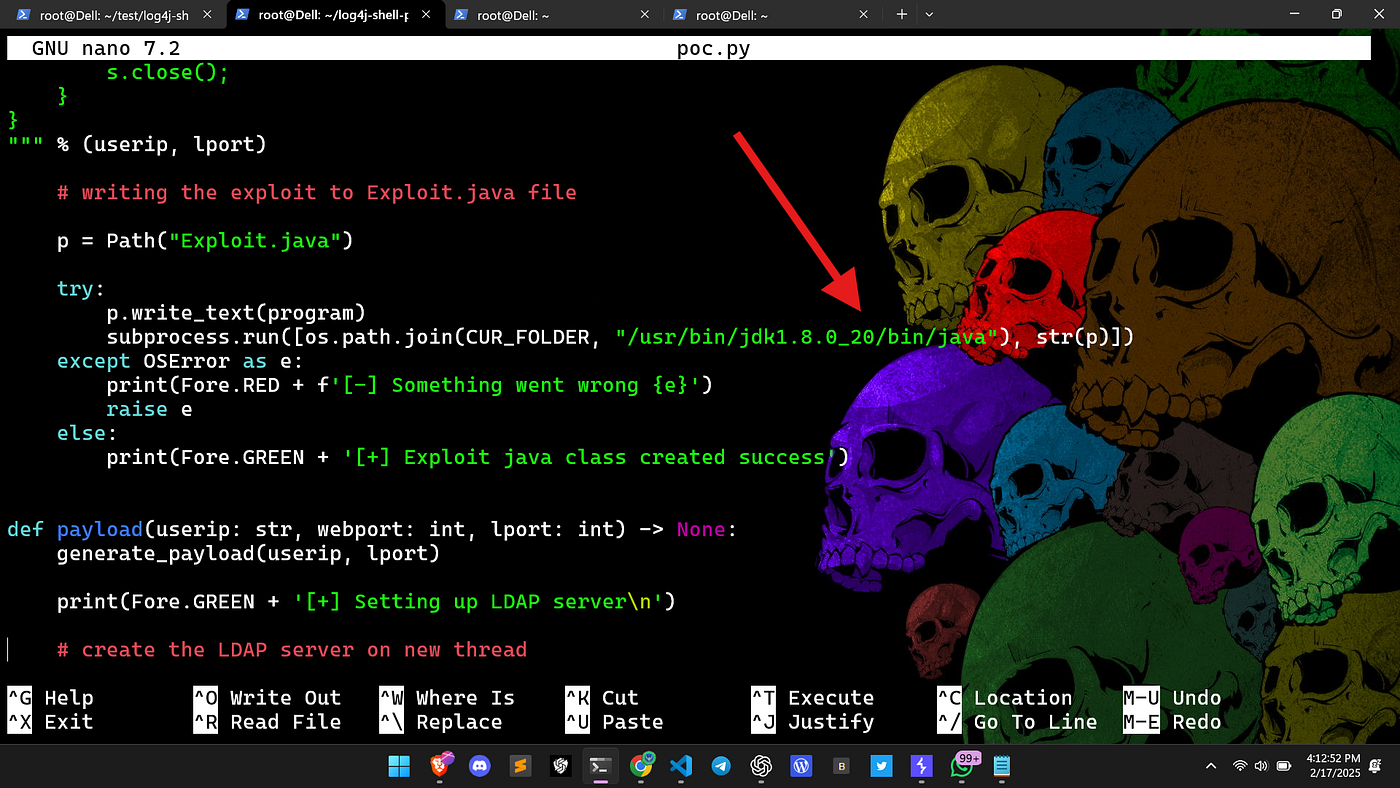Viewport: 1400px width, 788px height.
Task: Open the new tab profile dropdown arrow
Action: 929,14
